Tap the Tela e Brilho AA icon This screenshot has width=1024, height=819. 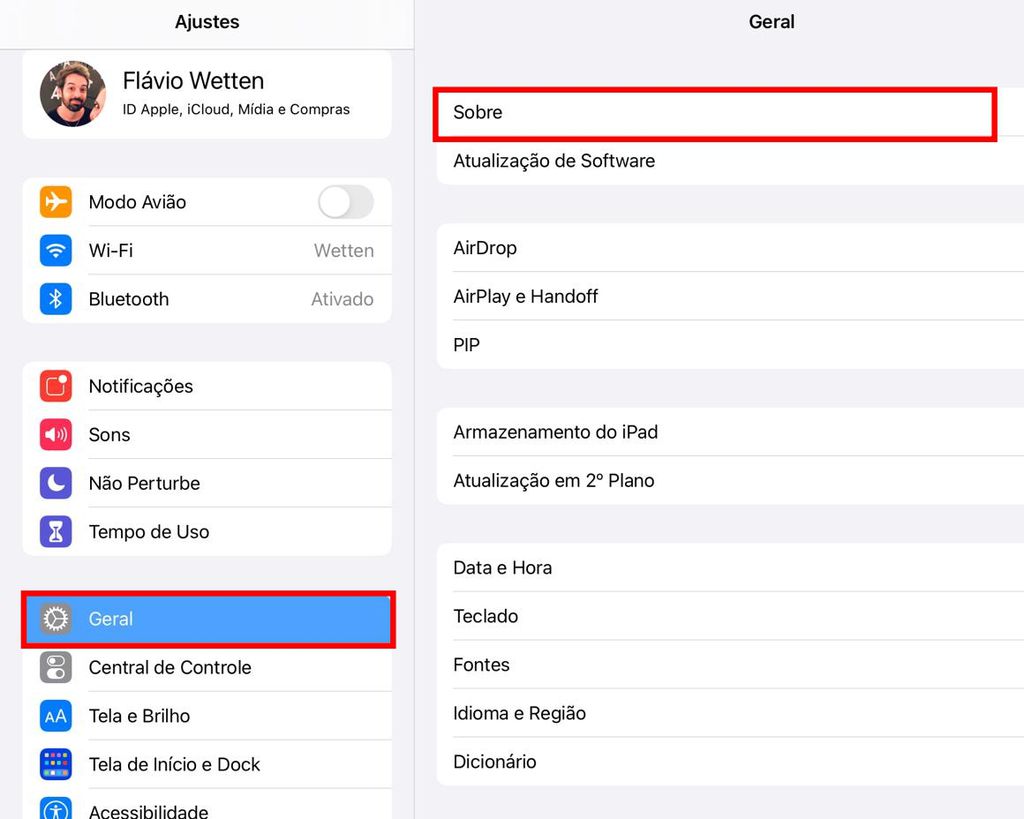click(56, 716)
